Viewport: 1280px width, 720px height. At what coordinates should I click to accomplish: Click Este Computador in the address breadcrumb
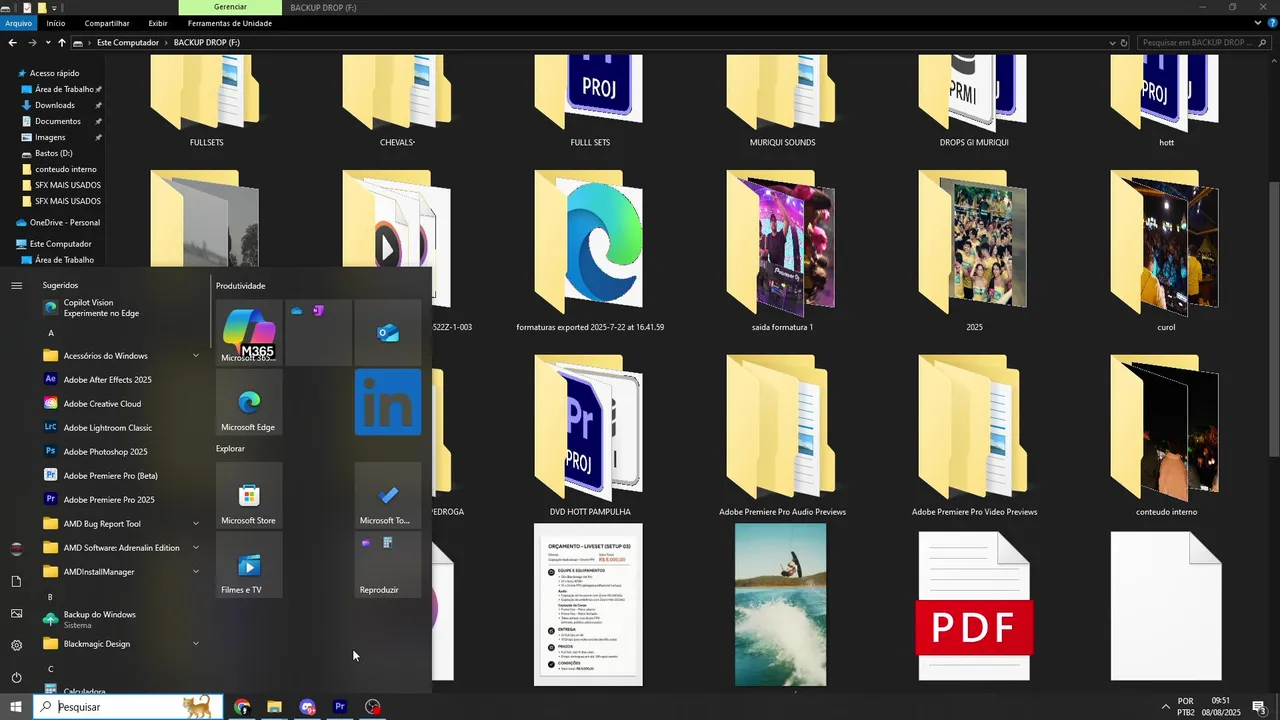pos(128,43)
